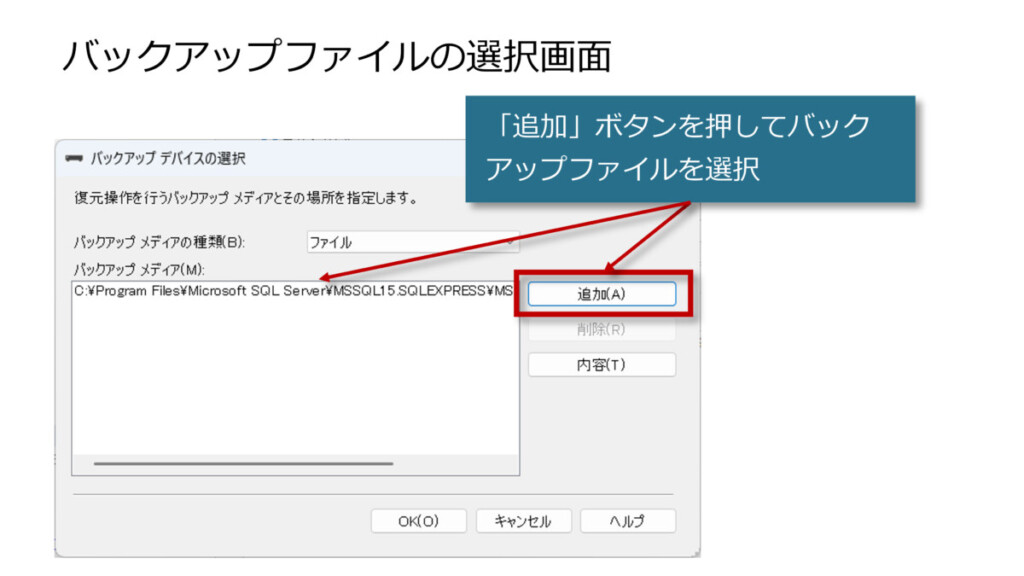Dismiss the dialog with キャンセル button
The image size is (1024, 576).
point(523,521)
